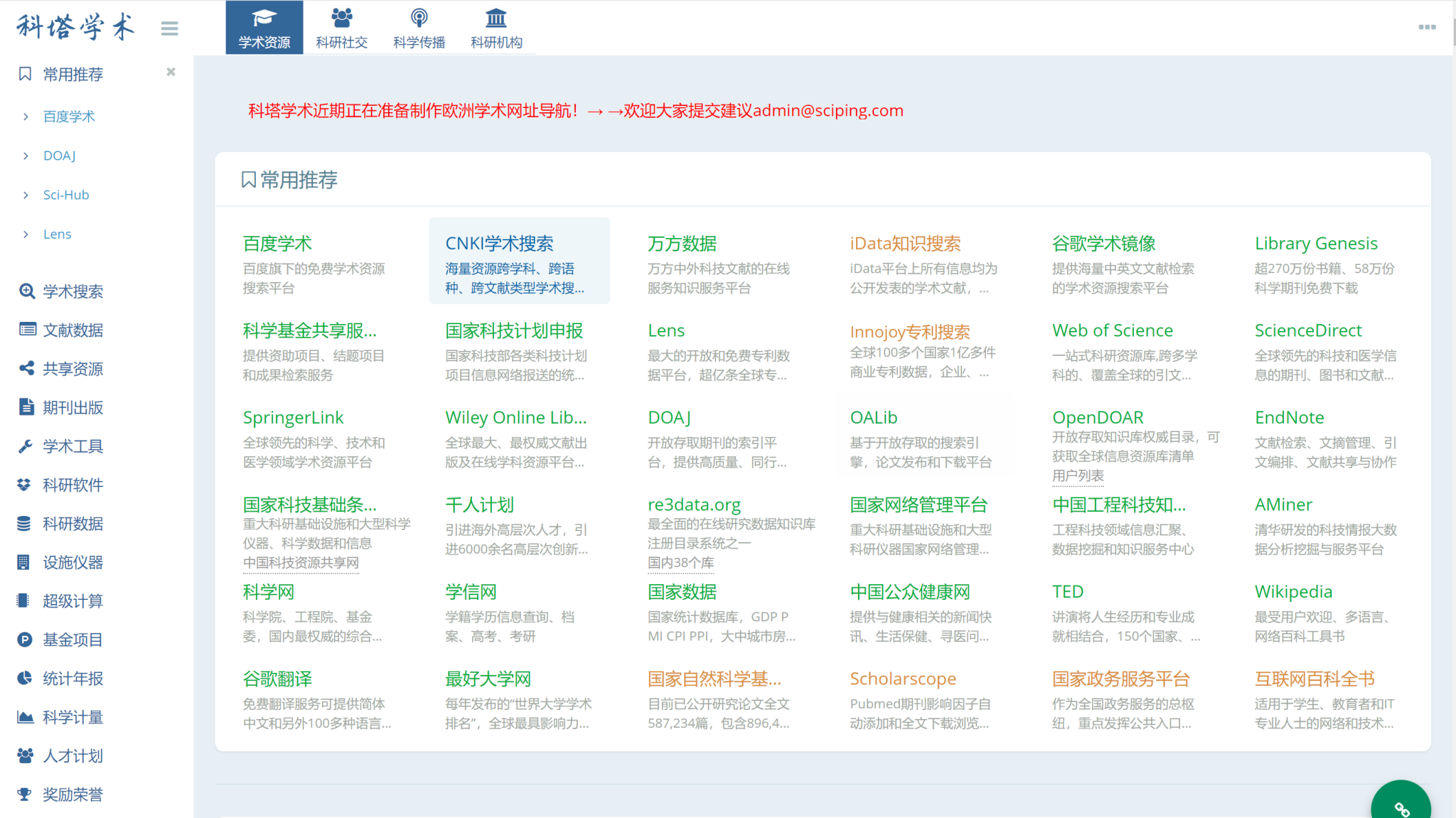Click the 学术工具 wrench icon
The image size is (1456, 818).
(x=26, y=446)
